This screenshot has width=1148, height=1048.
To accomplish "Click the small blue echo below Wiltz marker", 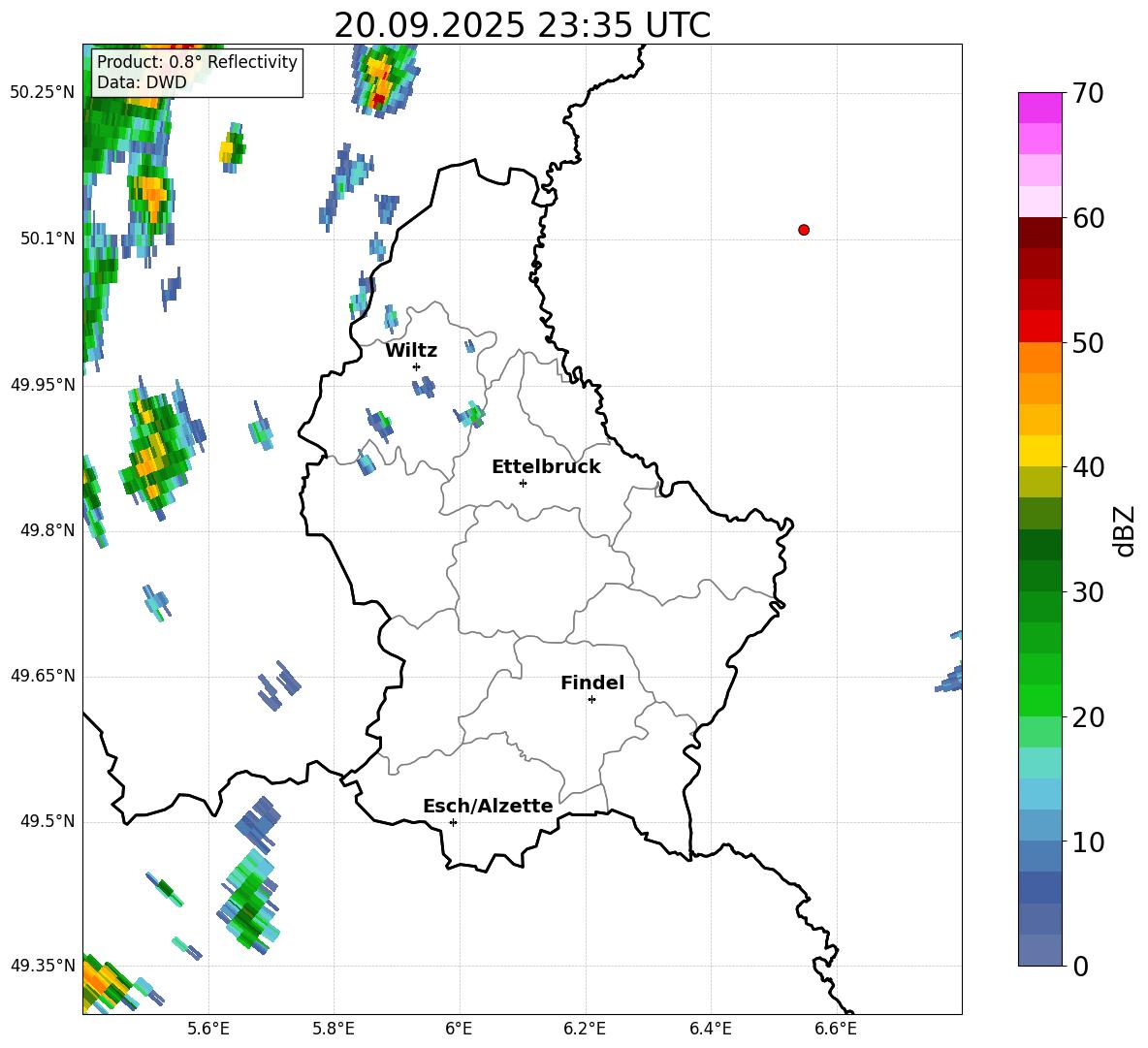I will click(x=424, y=387).
